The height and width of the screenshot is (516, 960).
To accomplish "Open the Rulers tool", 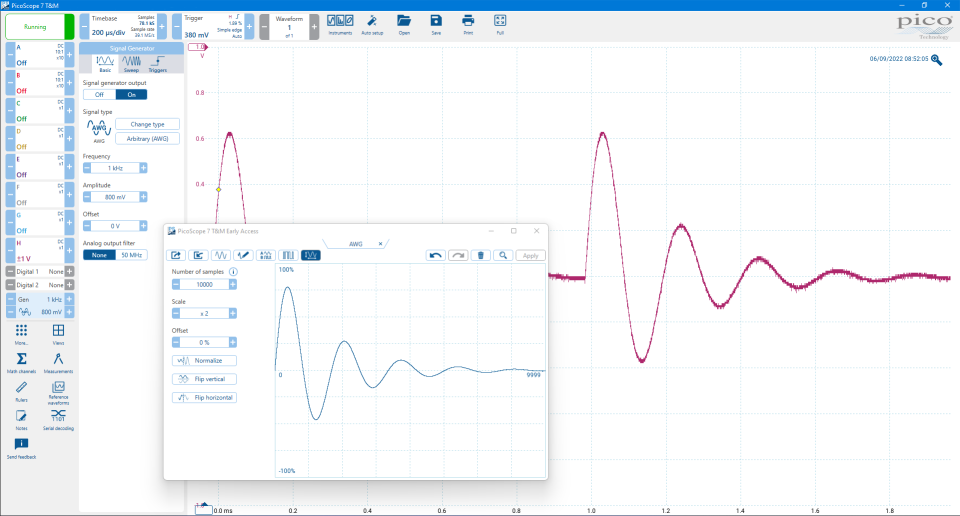I will [21, 390].
